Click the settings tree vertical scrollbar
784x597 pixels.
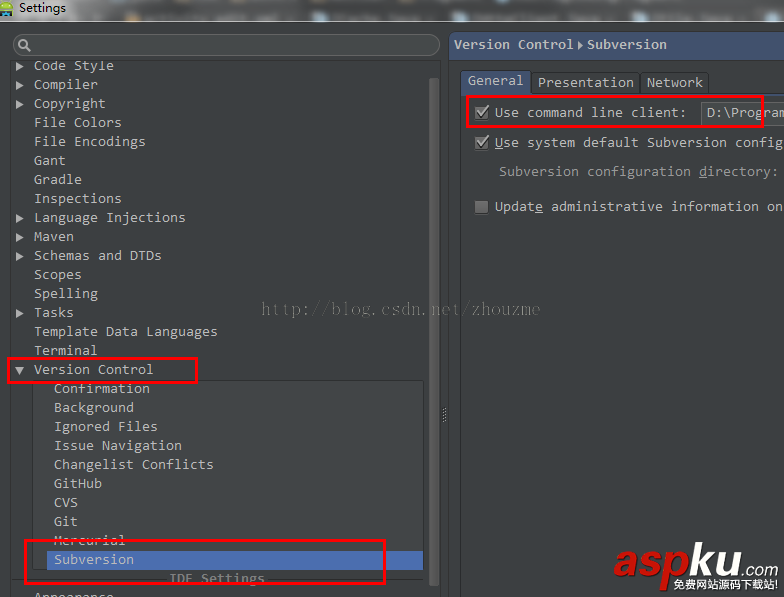(434, 330)
